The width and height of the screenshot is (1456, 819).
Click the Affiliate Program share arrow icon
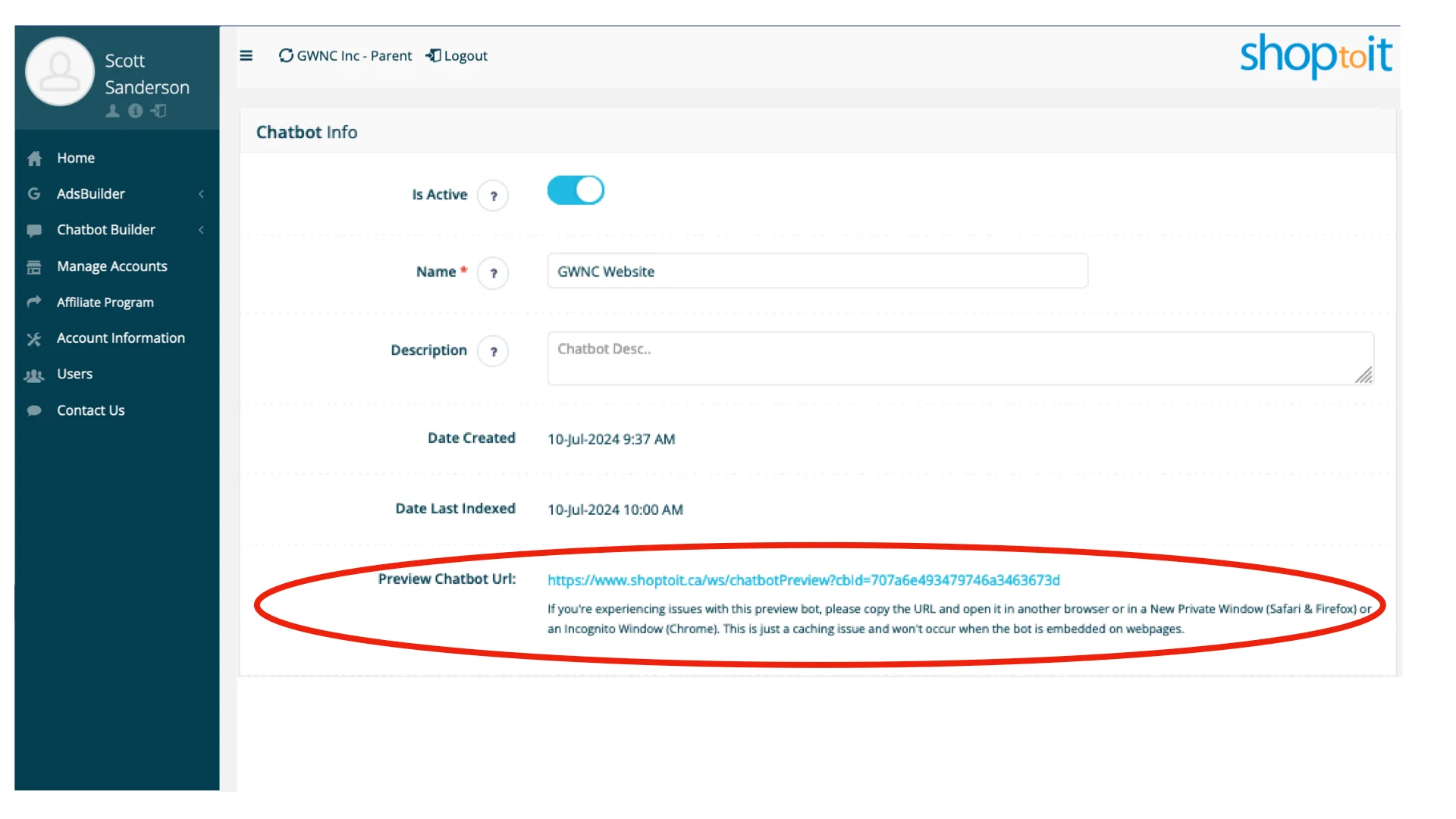pyautogui.click(x=34, y=302)
